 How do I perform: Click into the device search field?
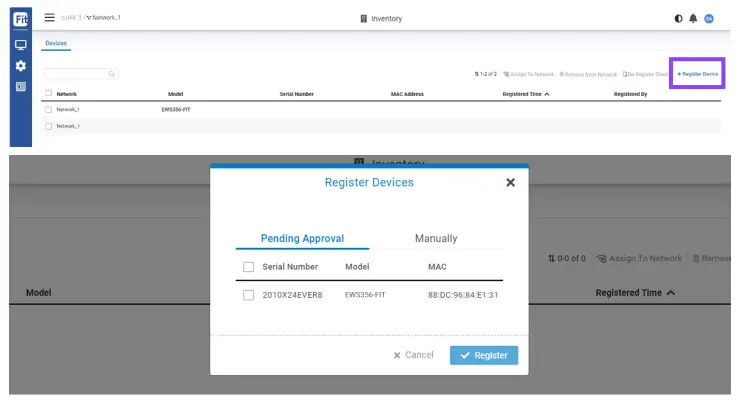81,74
